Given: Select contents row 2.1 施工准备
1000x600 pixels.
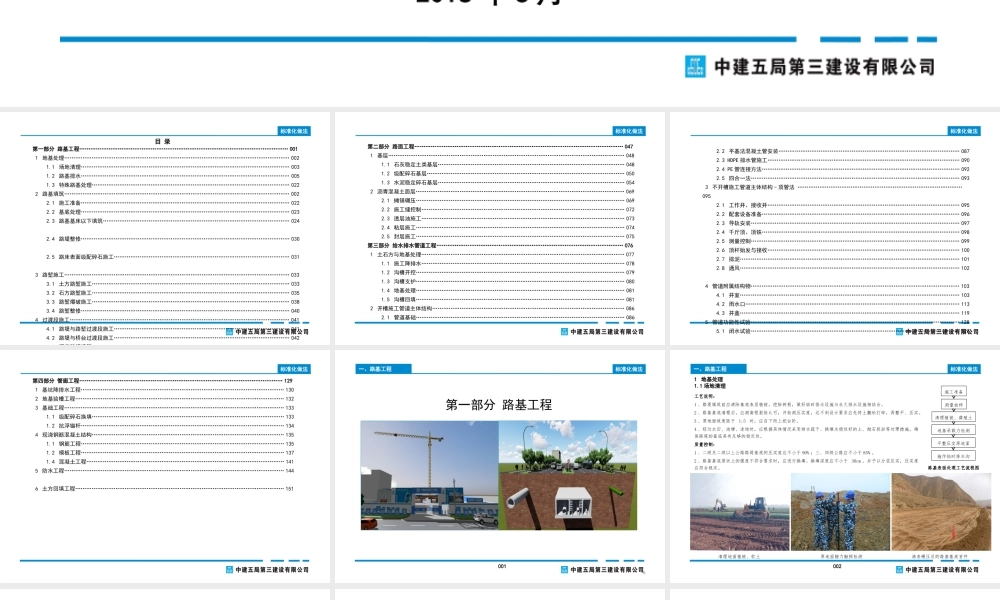Looking at the screenshot, I should 172,203.
